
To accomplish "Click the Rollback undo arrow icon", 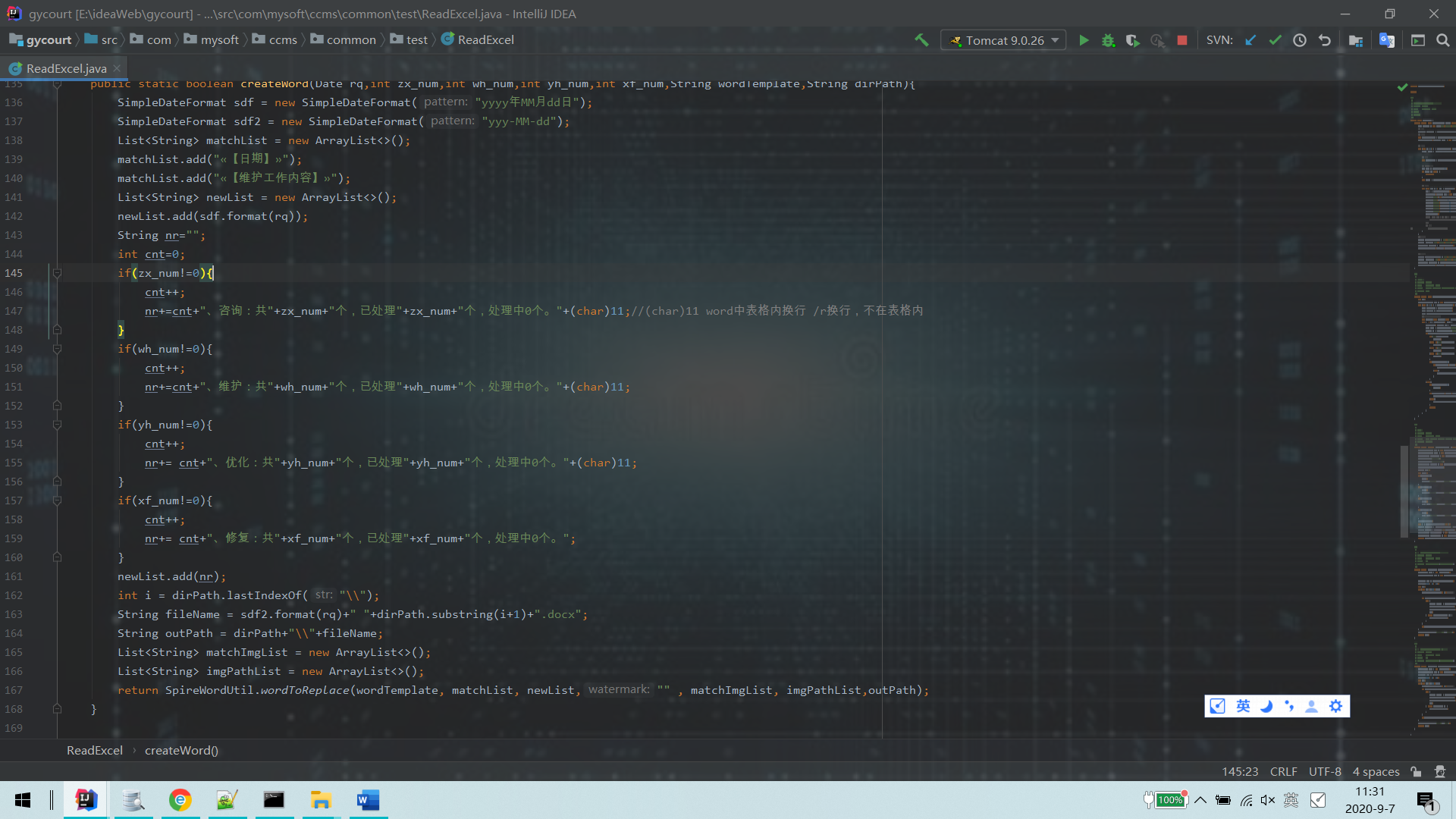I will (1324, 40).
